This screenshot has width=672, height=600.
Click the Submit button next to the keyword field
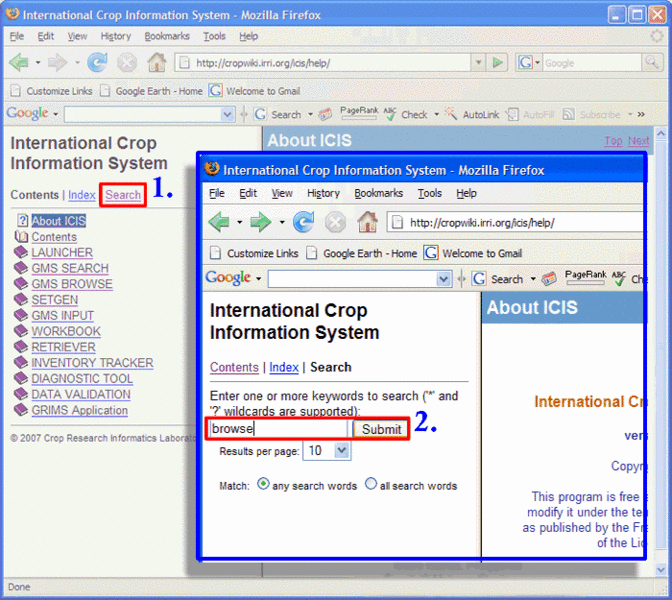point(381,429)
